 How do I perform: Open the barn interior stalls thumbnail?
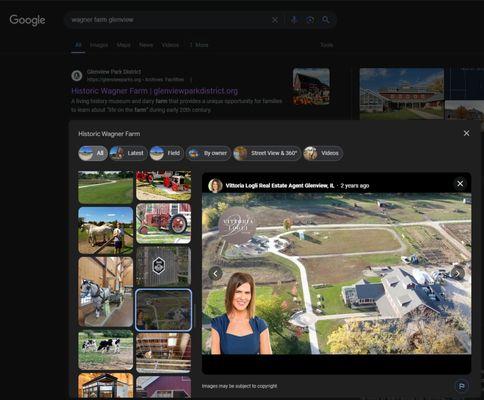tap(163, 353)
